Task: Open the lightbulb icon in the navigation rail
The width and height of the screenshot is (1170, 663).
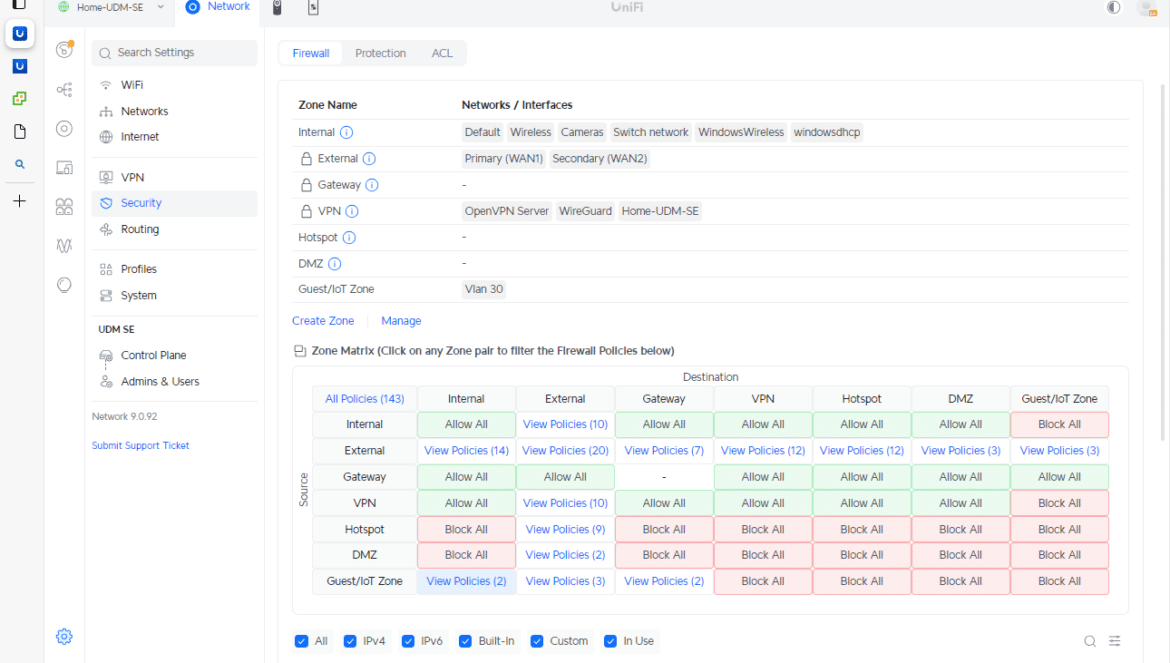Action: (65, 285)
